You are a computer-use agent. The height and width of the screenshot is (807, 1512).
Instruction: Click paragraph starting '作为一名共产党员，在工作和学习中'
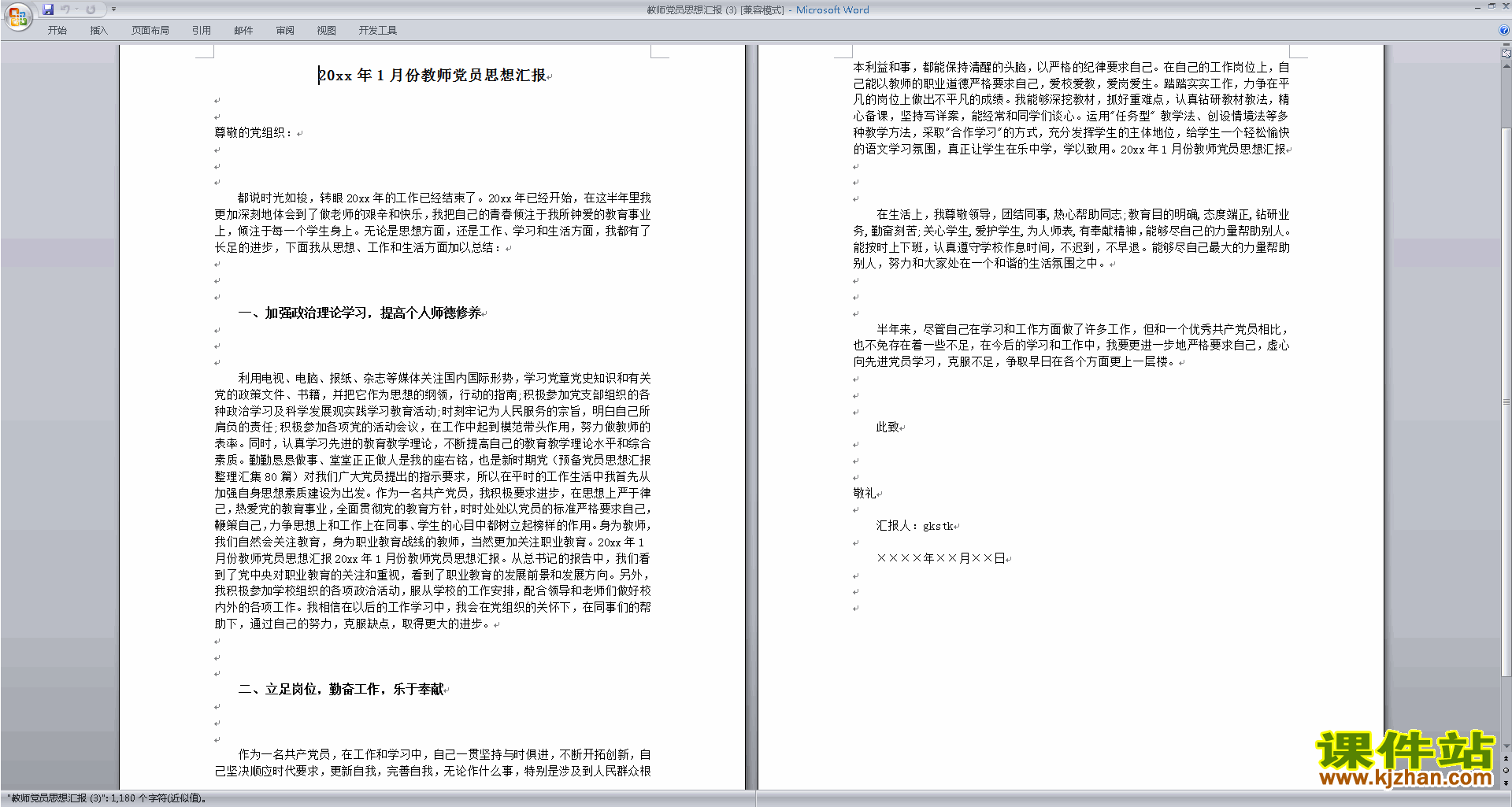pos(433,763)
